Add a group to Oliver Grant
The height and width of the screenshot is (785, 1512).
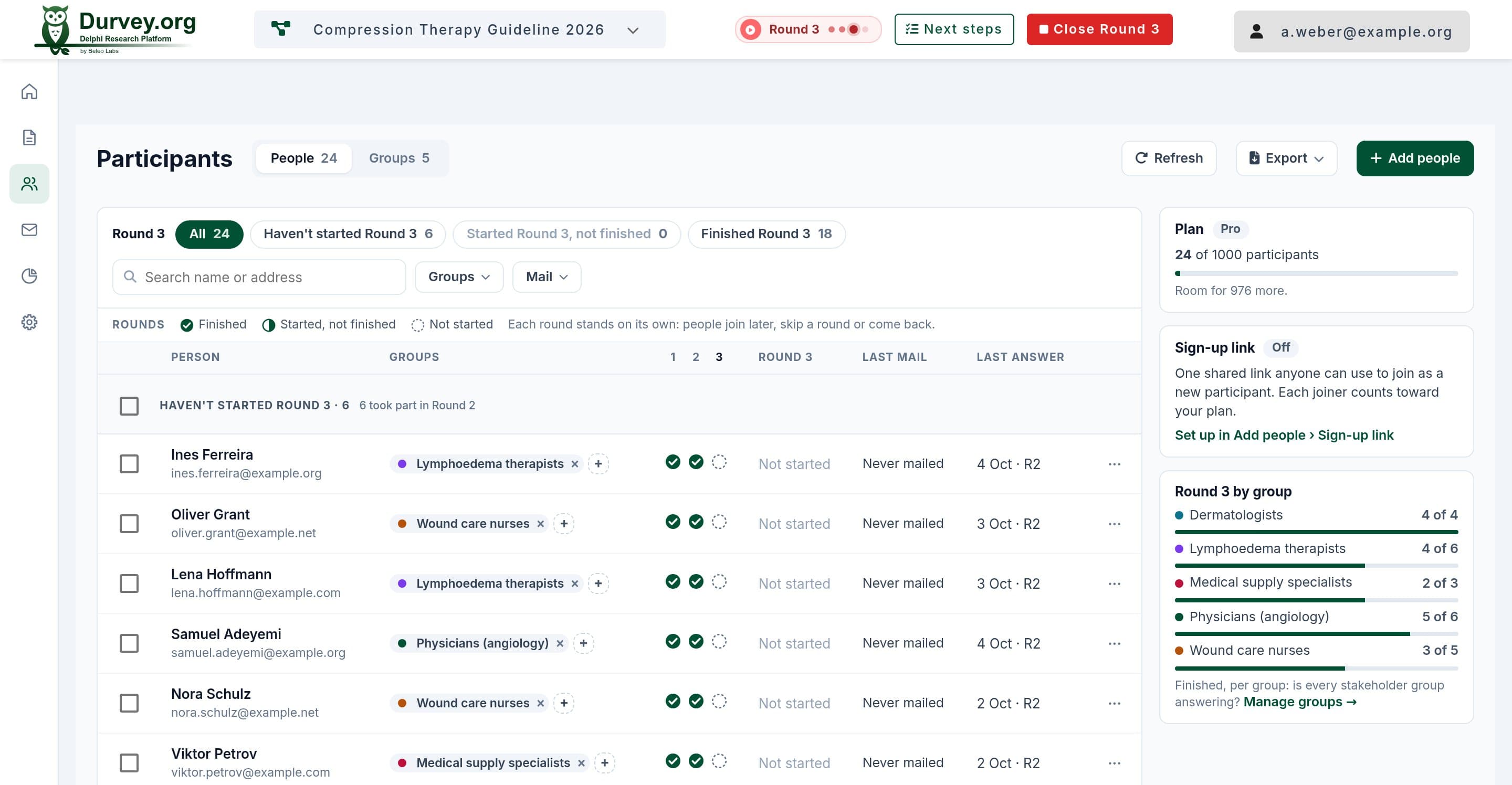click(x=564, y=524)
